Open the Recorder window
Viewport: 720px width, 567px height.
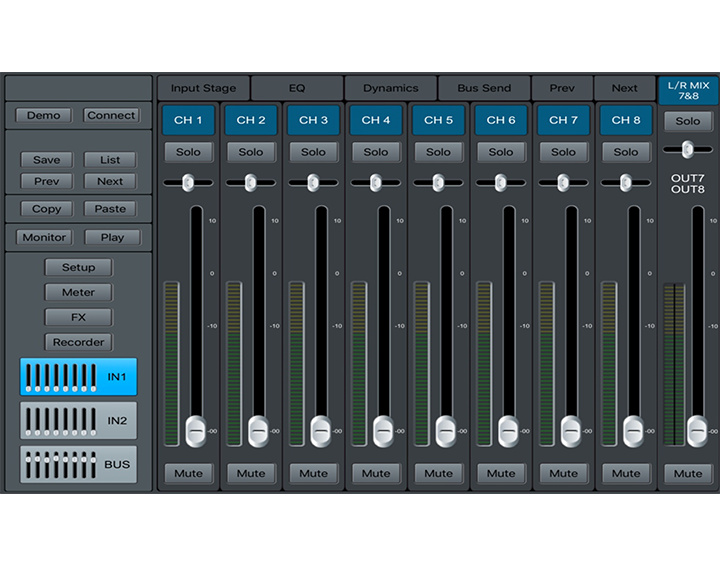tap(78, 342)
